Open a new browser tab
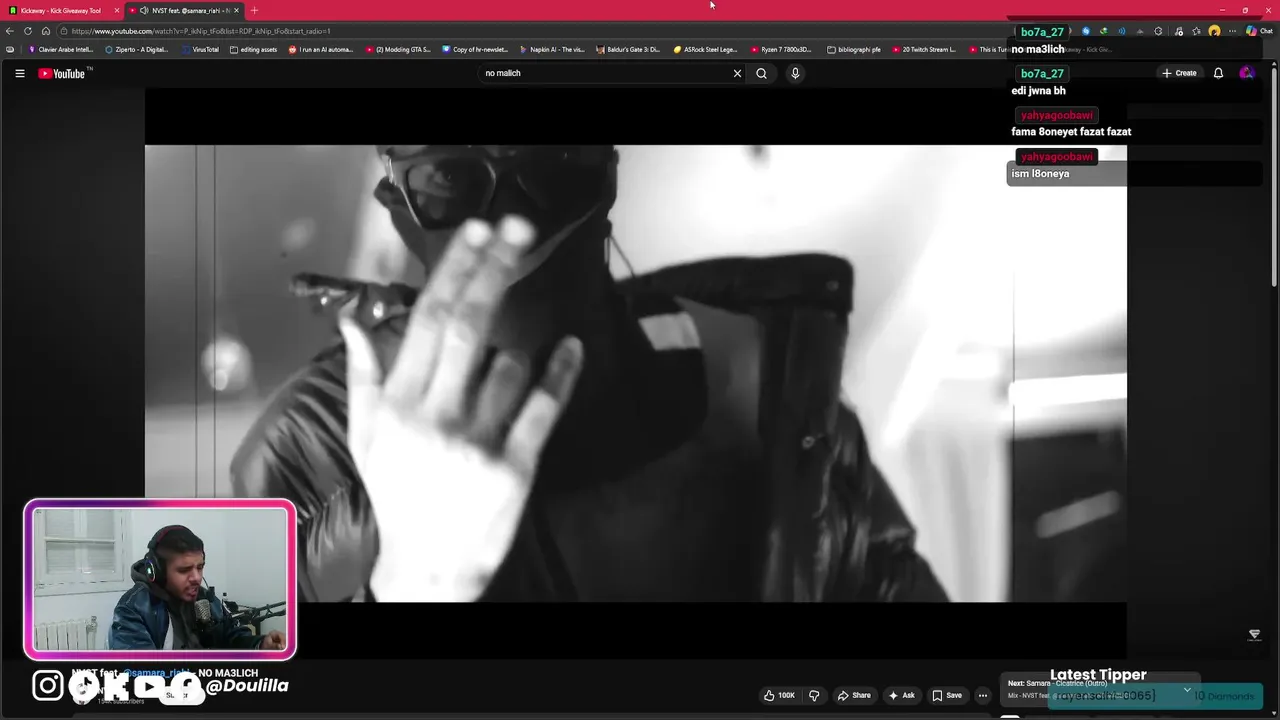 [x=254, y=10]
